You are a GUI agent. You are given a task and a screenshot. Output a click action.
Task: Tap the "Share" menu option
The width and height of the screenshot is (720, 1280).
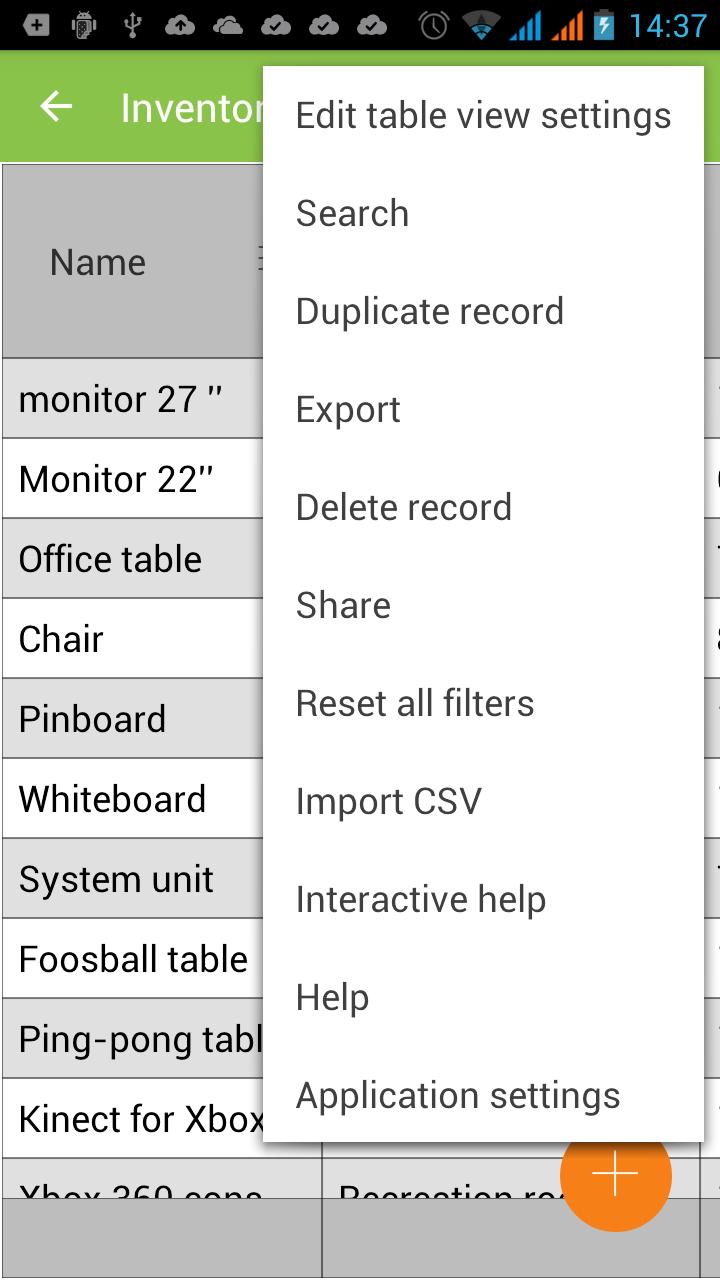(x=343, y=604)
